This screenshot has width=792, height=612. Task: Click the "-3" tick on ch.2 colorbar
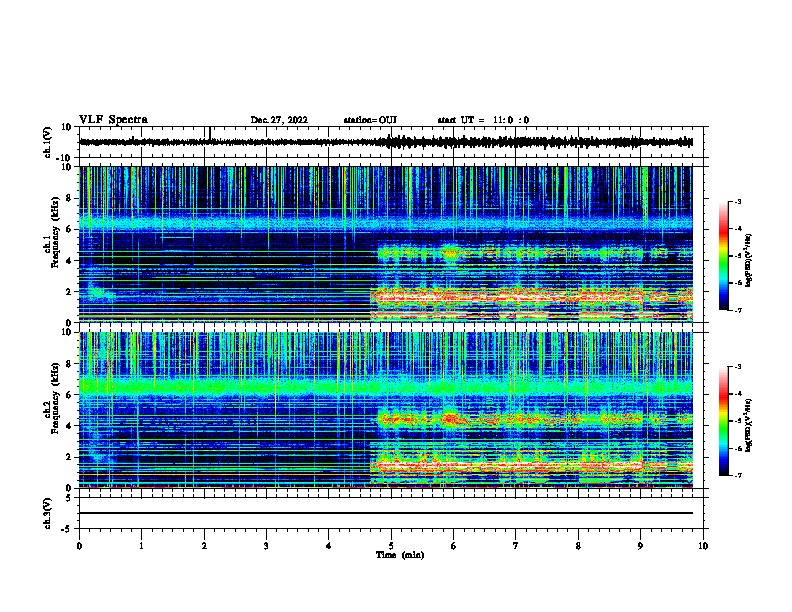point(737,367)
